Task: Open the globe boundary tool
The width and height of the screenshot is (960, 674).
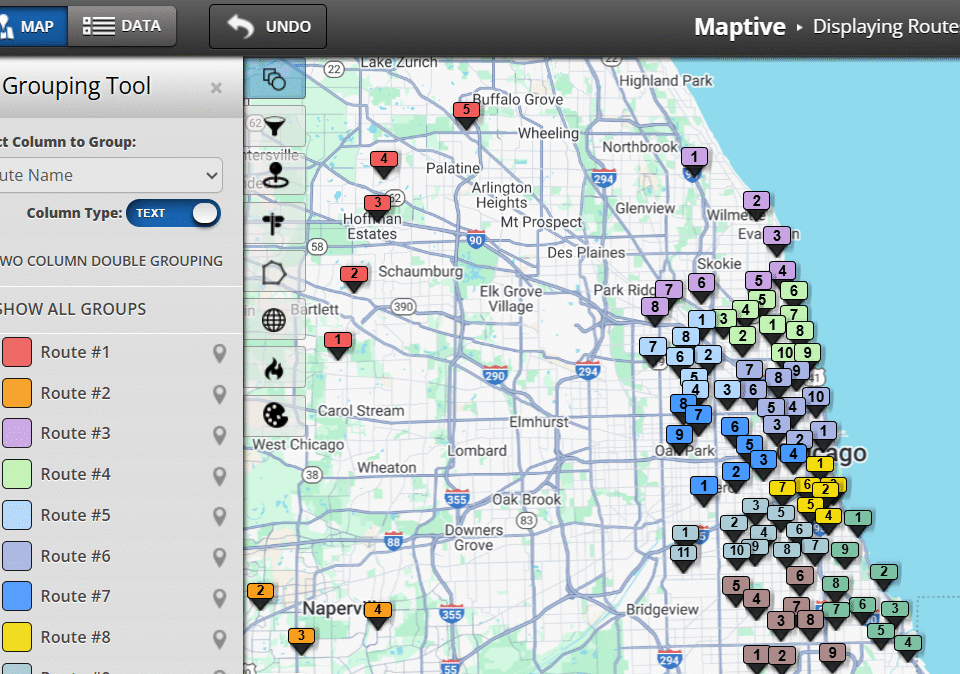Action: coord(274,320)
